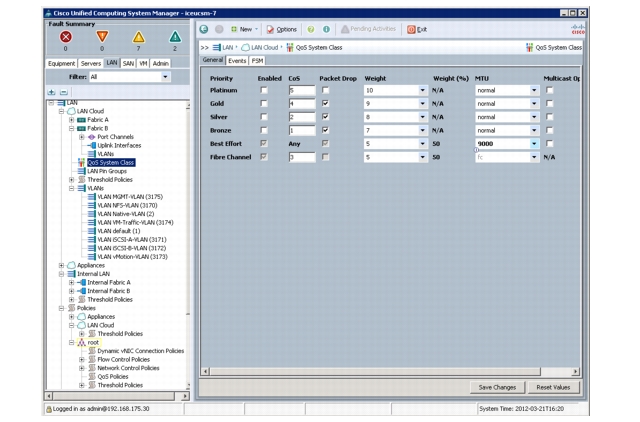Toggle Packet Drop for Platinum
Image resolution: width=640 pixels, height=422 pixels.
tap(325, 90)
